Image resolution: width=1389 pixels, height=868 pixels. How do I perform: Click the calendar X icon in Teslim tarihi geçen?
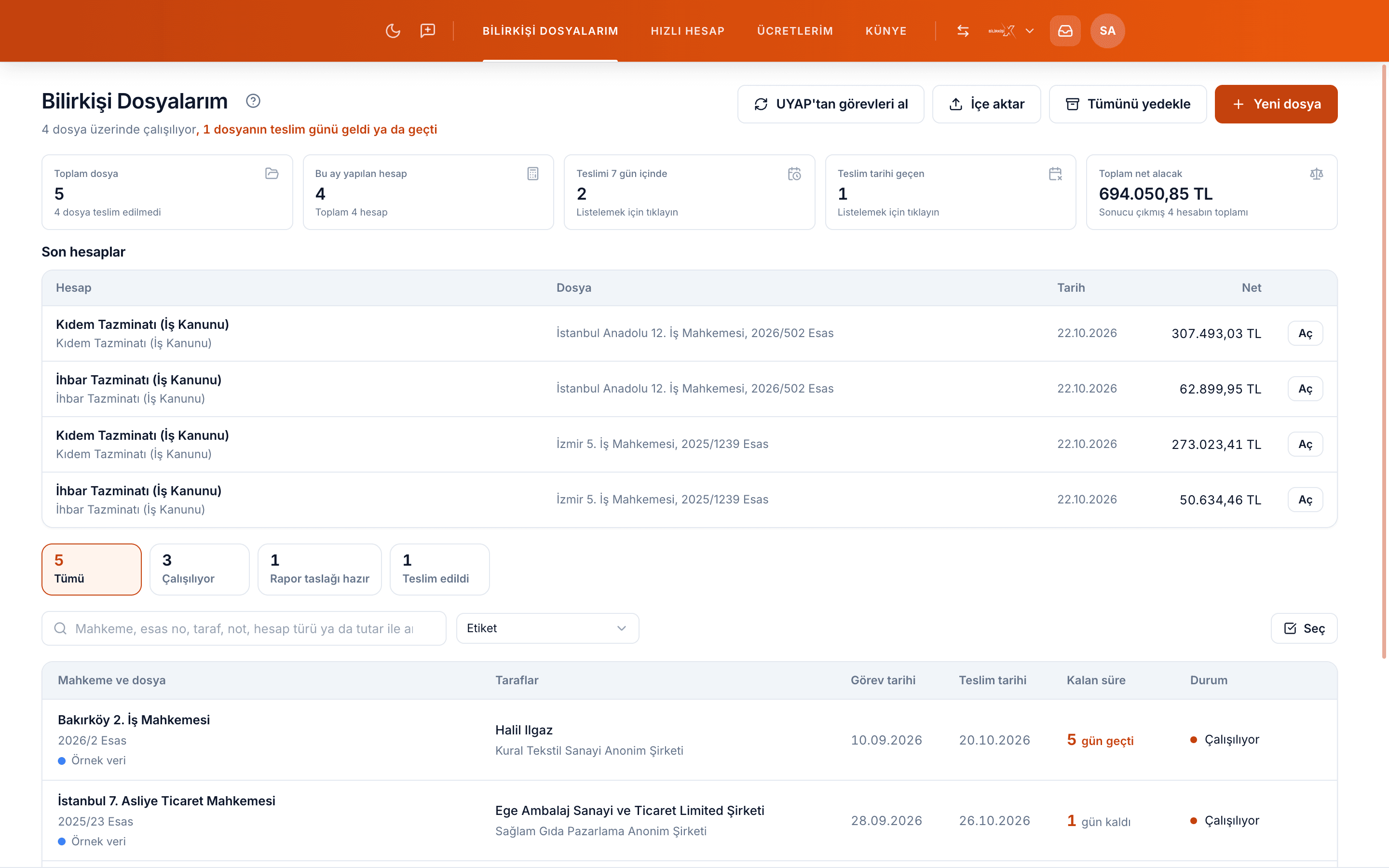(1056, 174)
